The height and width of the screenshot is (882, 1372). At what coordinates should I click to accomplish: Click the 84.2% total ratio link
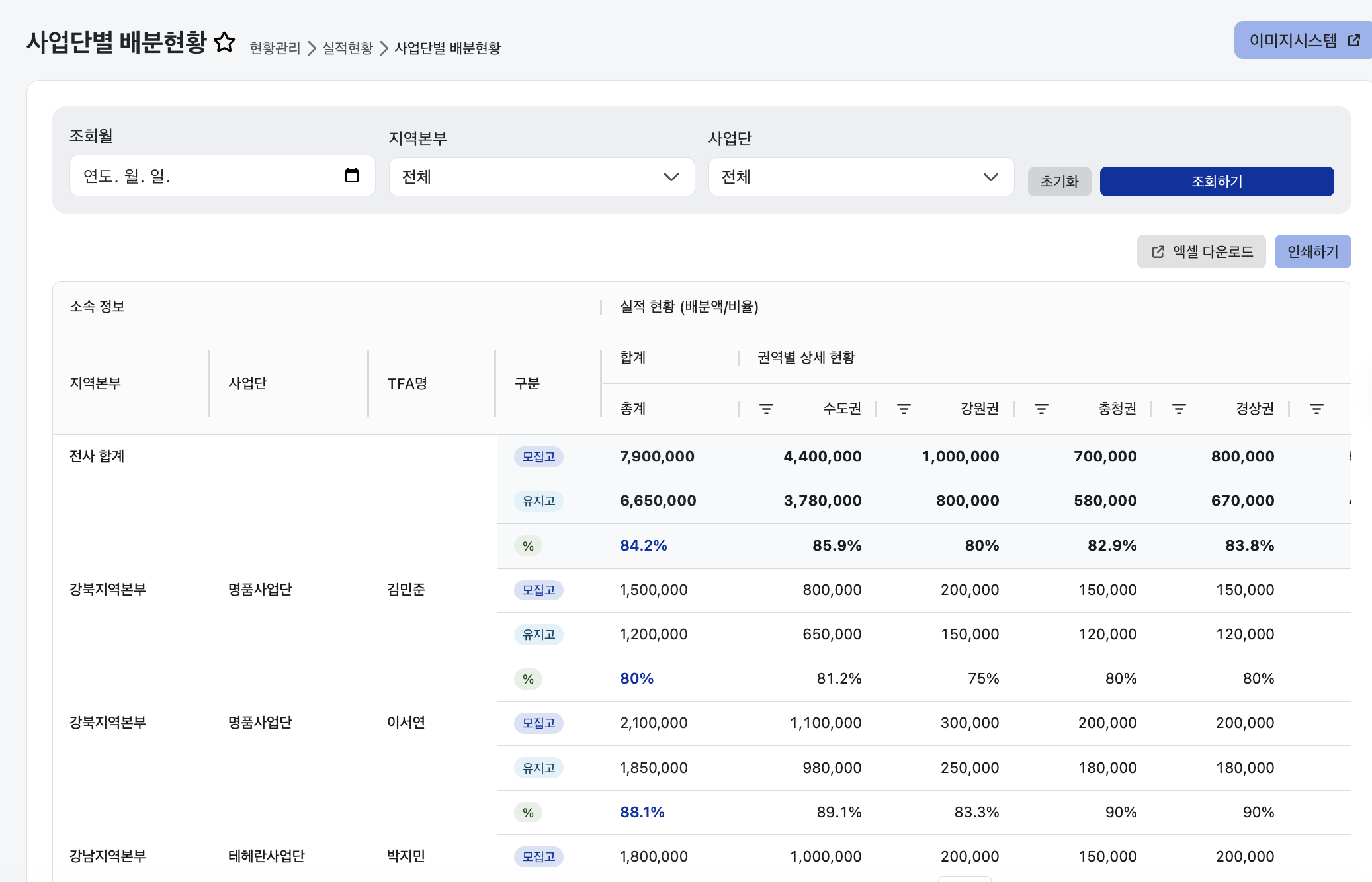pos(643,545)
